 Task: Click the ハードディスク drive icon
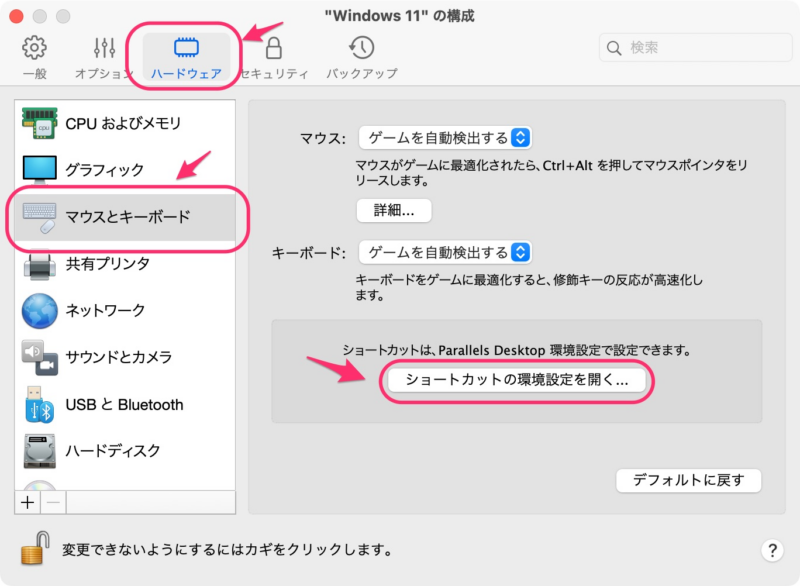40,451
